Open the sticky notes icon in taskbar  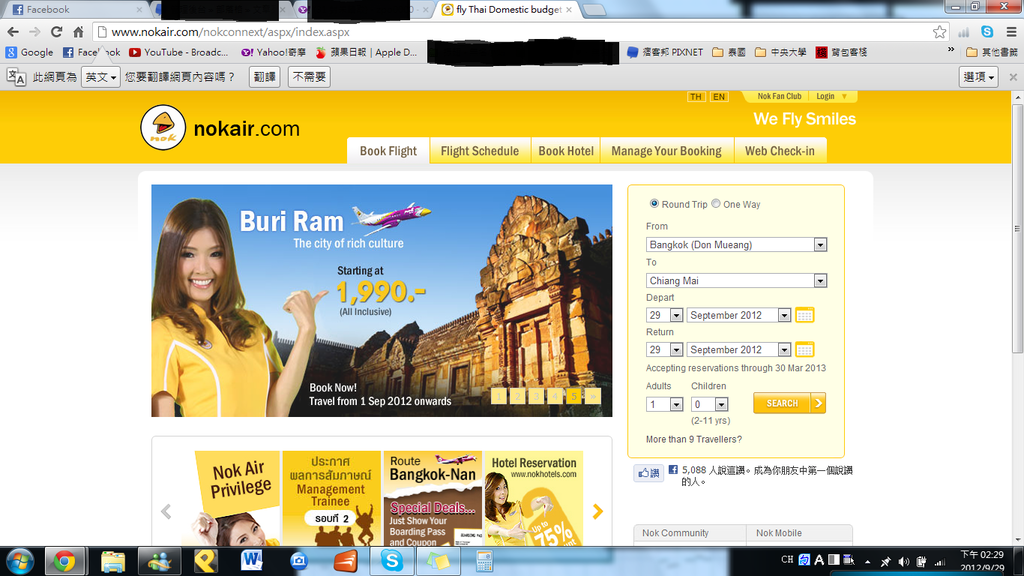point(438,561)
